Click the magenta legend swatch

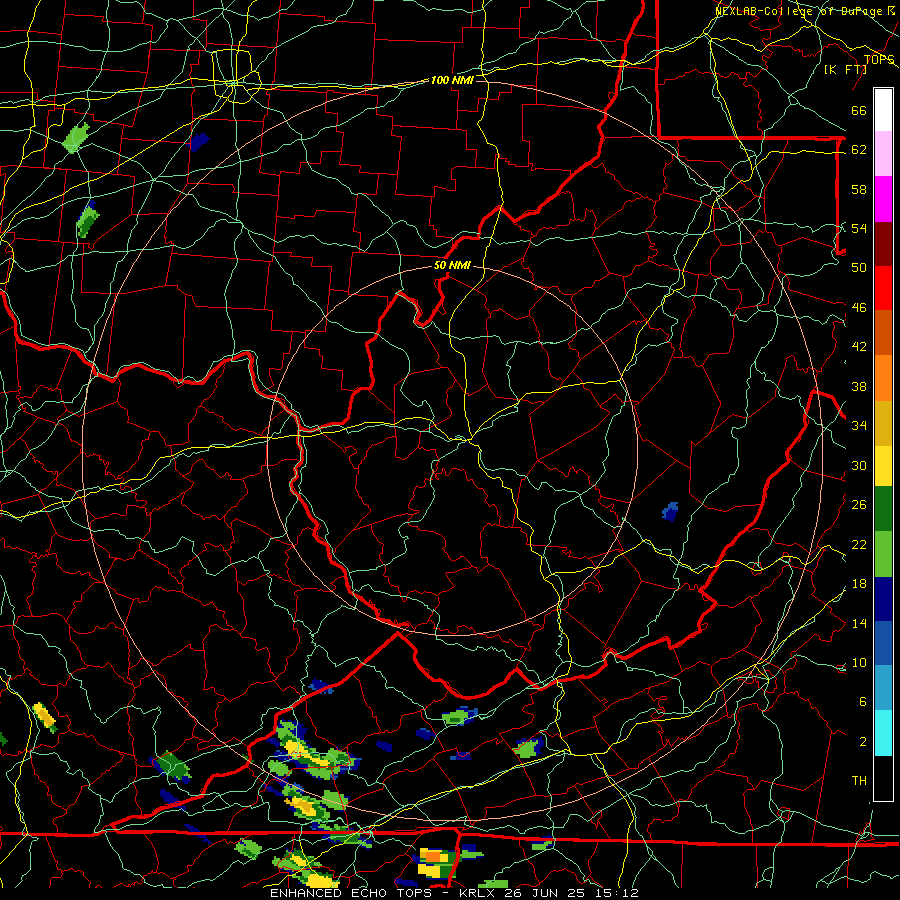point(883,199)
